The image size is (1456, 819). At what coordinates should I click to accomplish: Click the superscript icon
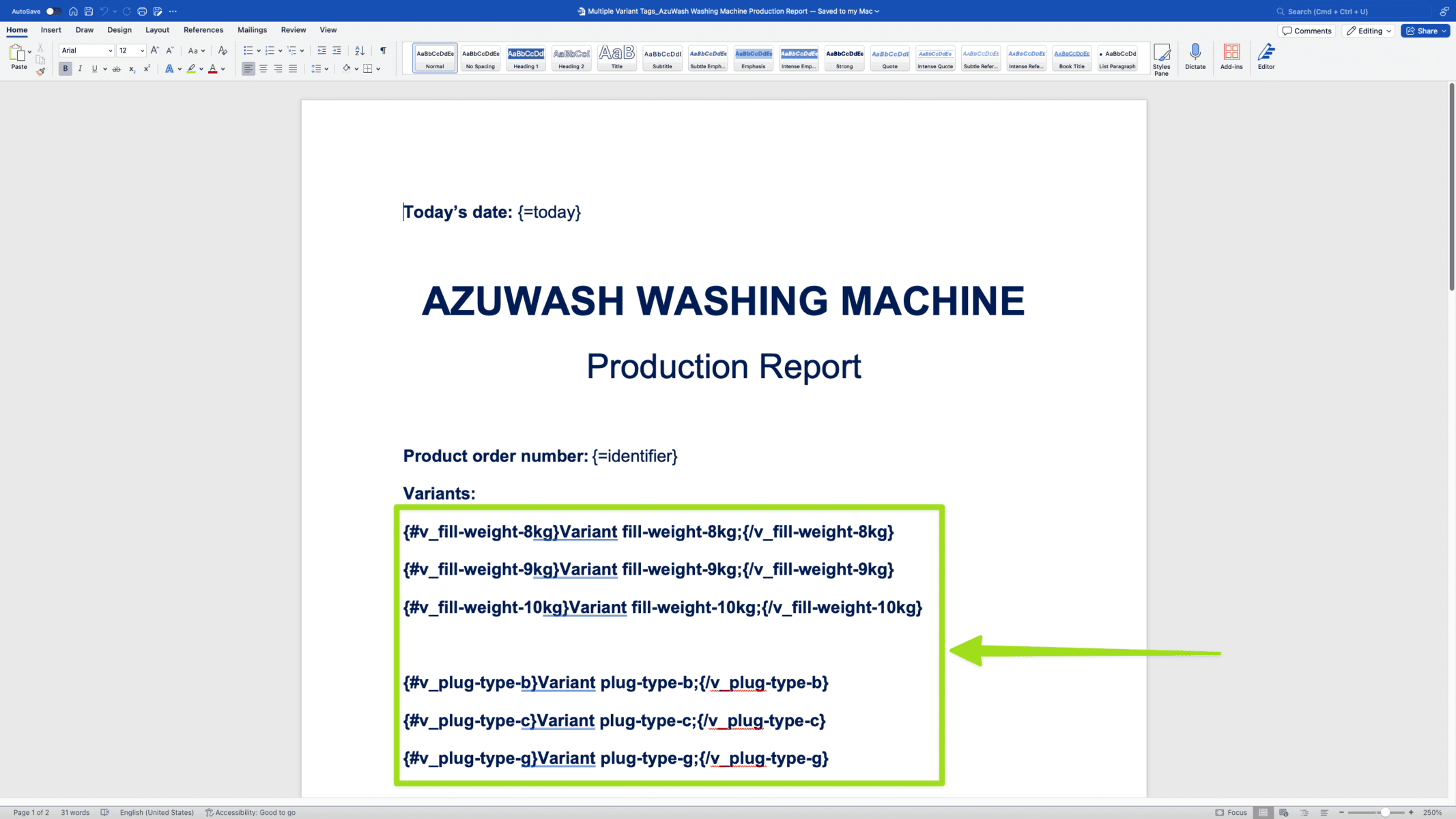click(147, 69)
